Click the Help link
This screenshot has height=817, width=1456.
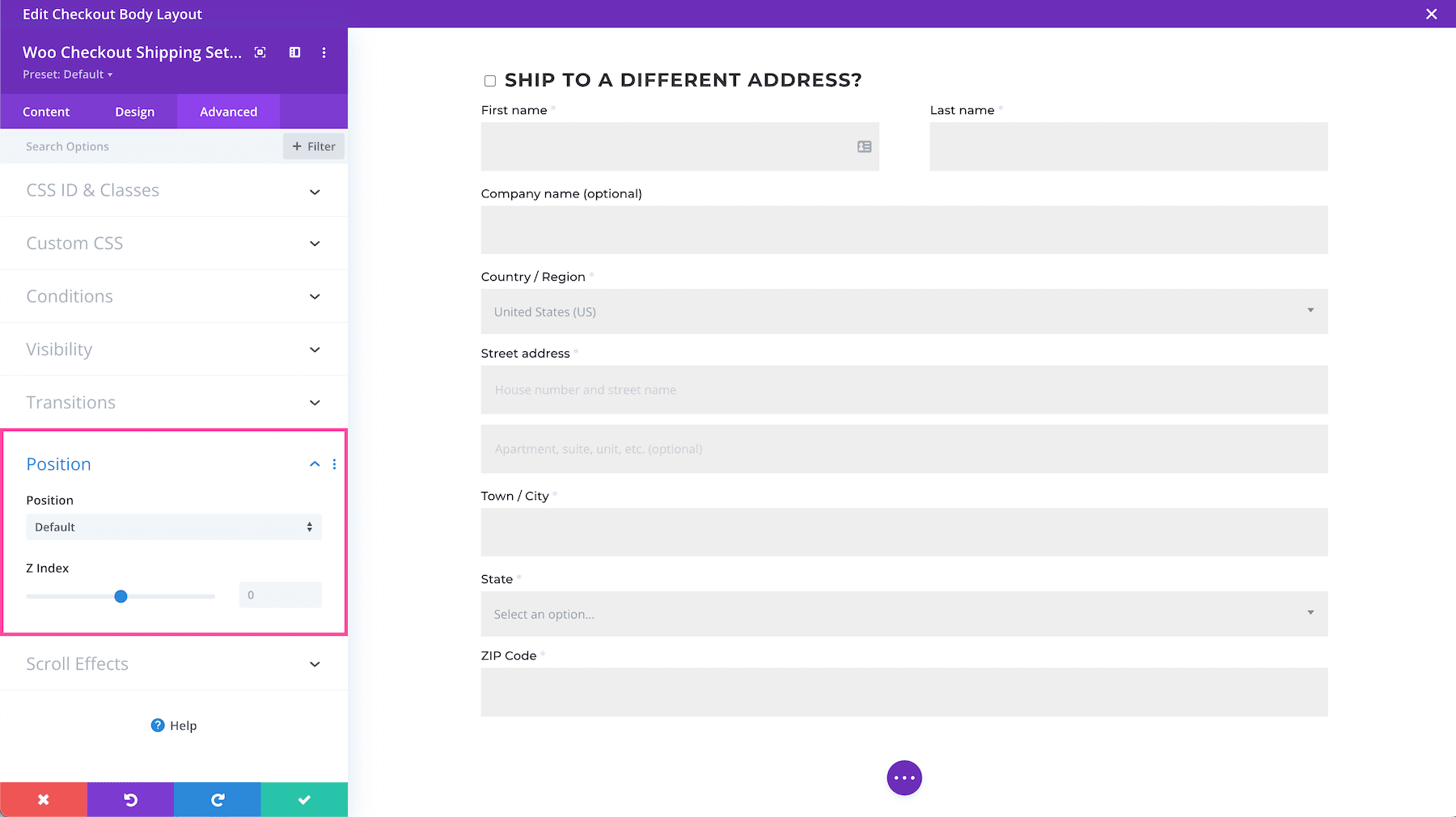point(174,725)
